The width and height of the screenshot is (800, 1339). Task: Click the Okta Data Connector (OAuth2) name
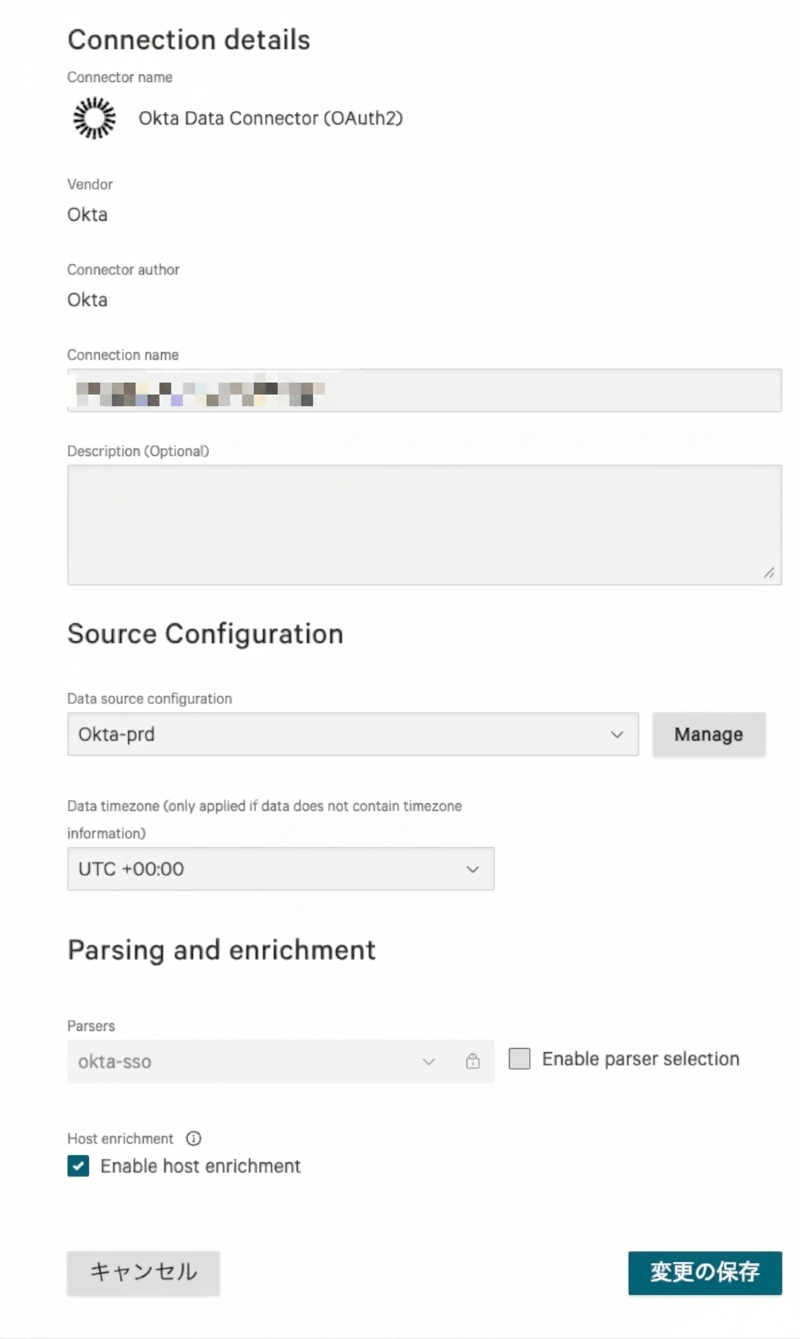point(270,119)
